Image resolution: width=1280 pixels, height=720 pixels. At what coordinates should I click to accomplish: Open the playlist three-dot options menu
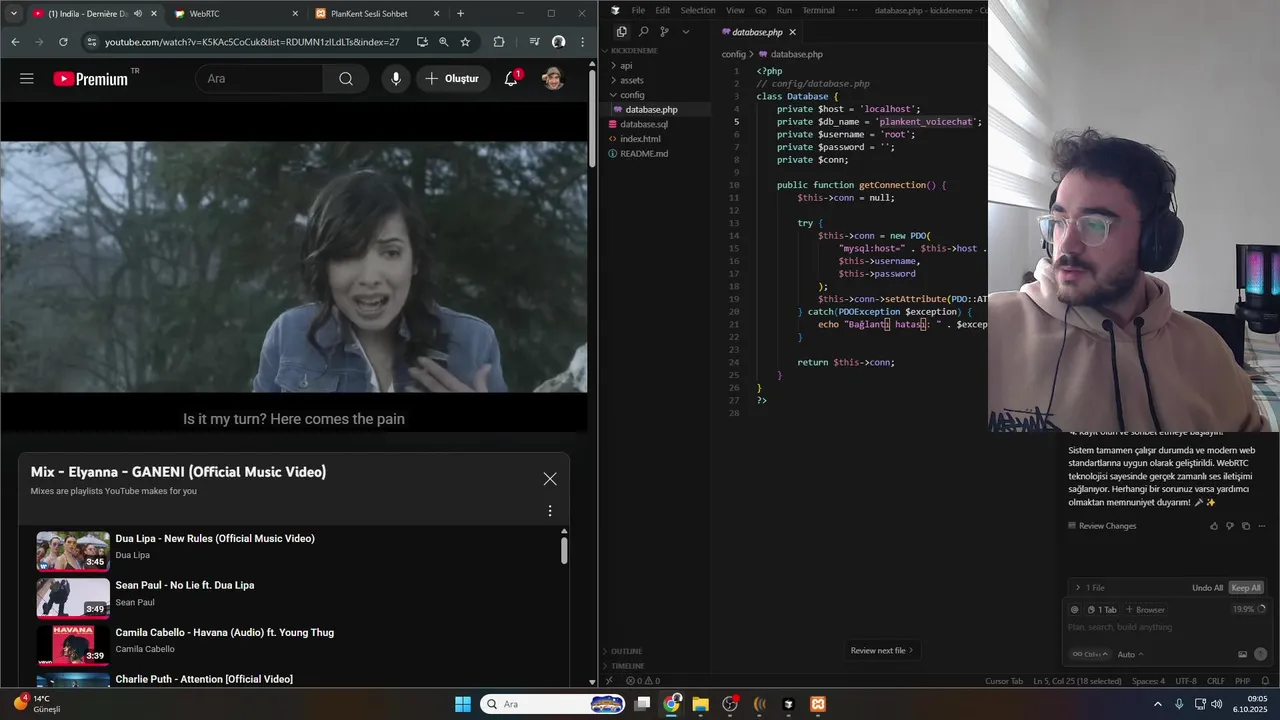(550, 511)
